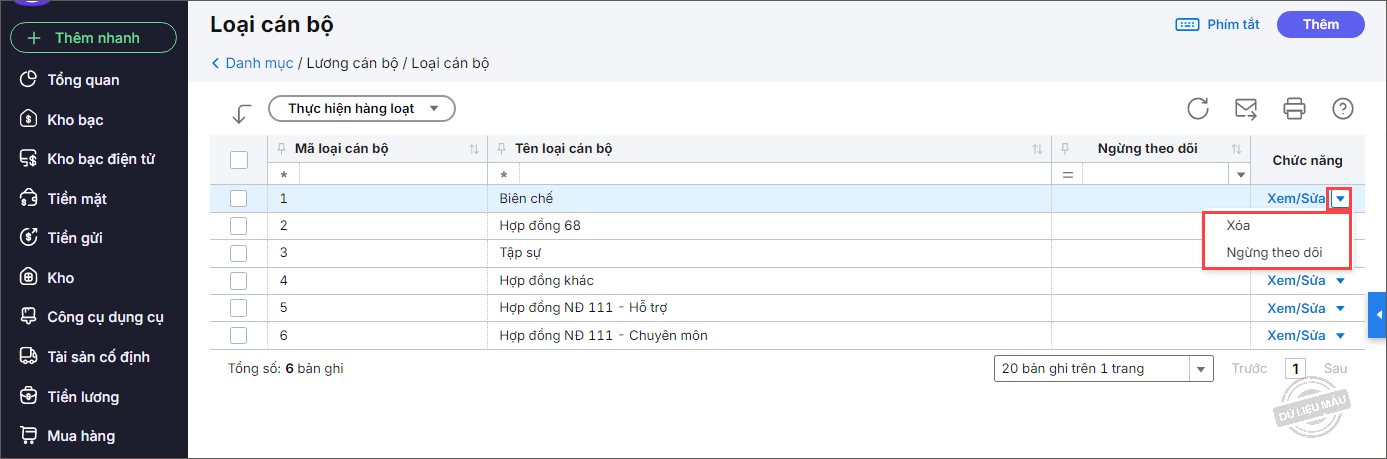
Task: Open Tiền lương in the sidebar
Action: pyautogui.click(x=83, y=397)
